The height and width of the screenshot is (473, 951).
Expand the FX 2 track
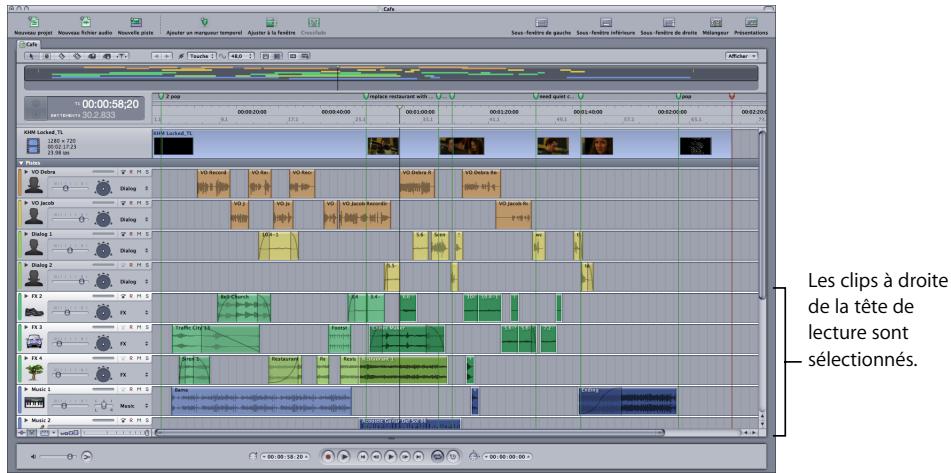pyautogui.click(x=26, y=296)
